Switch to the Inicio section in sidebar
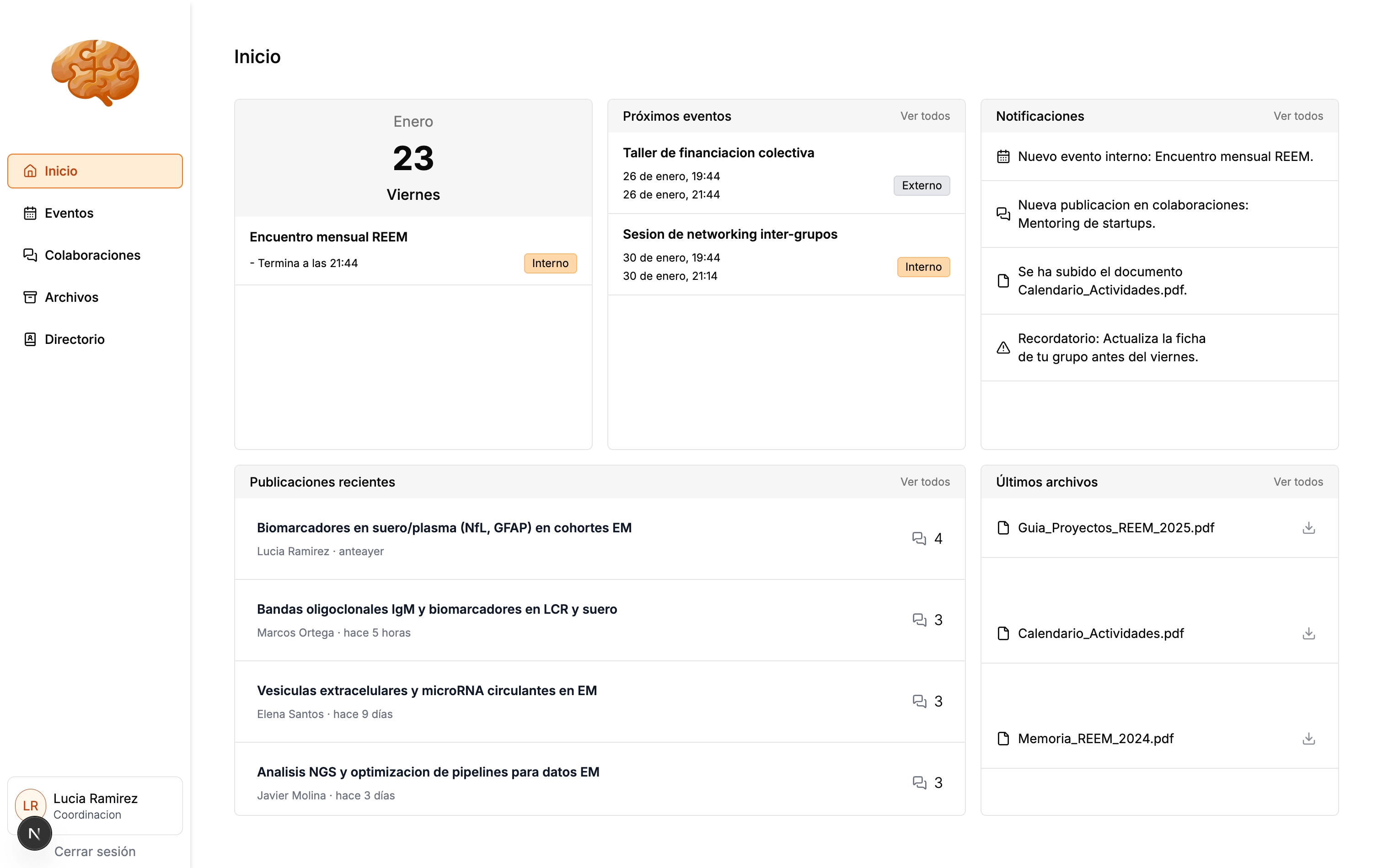Image resolution: width=1383 pixels, height=868 pixels. [x=61, y=171]
